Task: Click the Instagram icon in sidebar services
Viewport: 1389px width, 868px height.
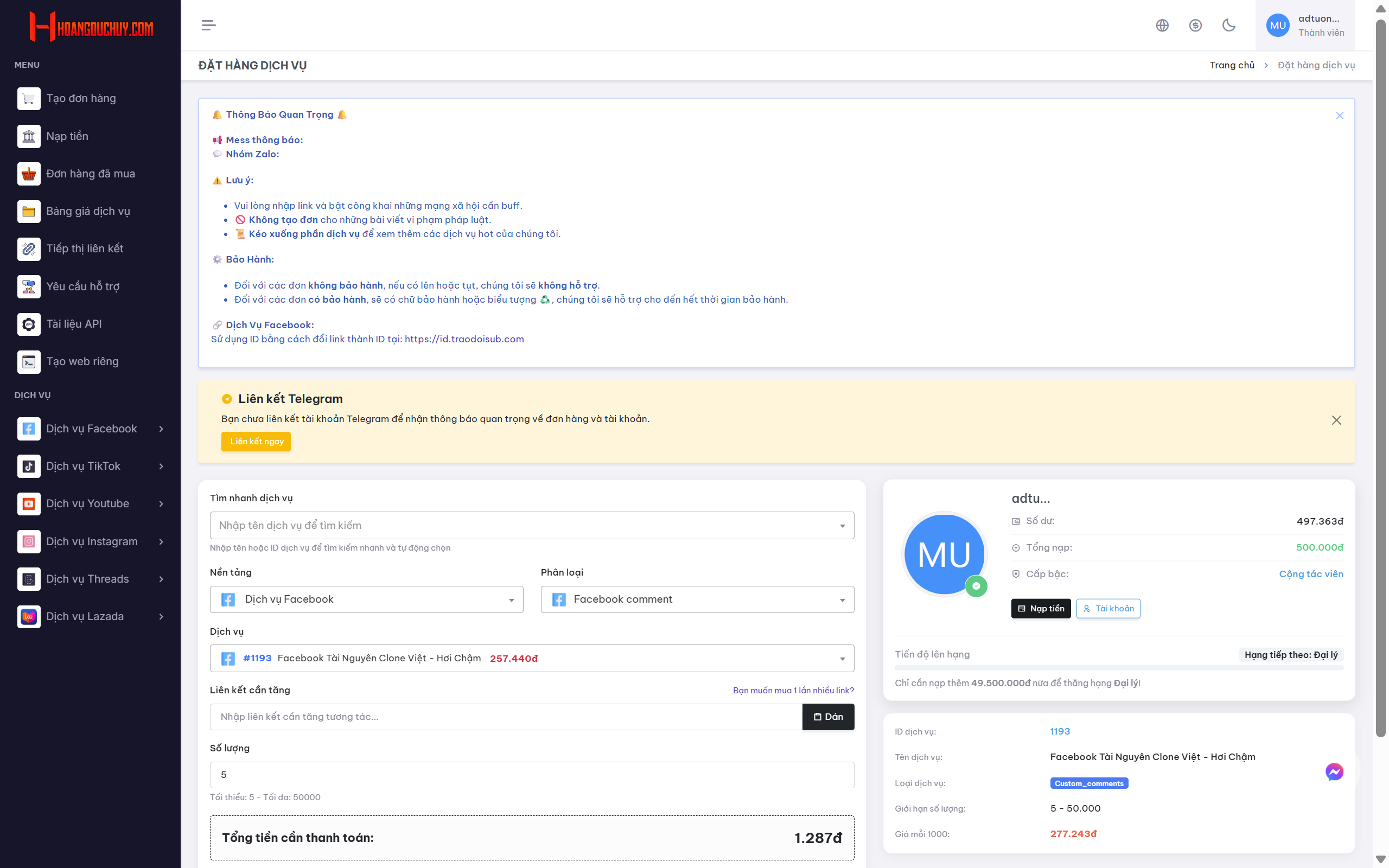Action: 29,541
